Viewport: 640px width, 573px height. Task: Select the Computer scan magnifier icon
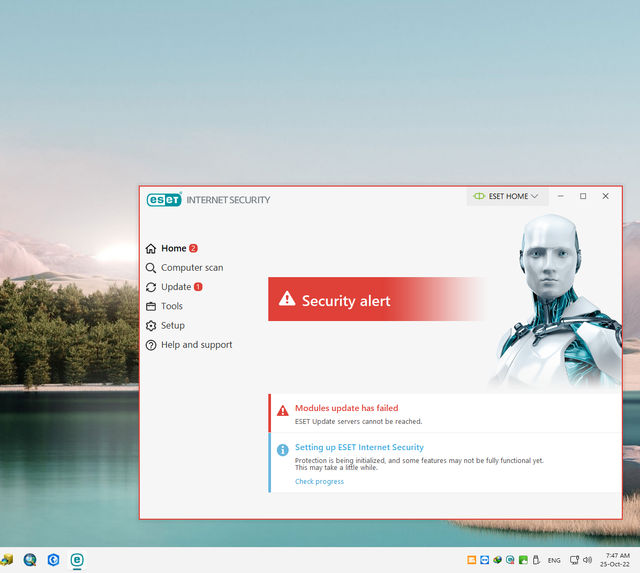151,268
